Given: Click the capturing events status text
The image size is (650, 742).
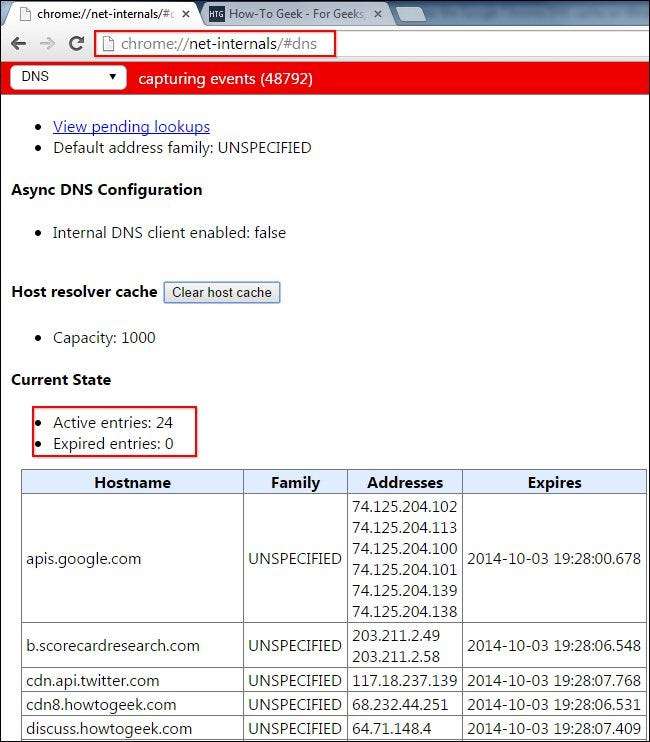Looking at the screenshot, I should coord(225,78).
